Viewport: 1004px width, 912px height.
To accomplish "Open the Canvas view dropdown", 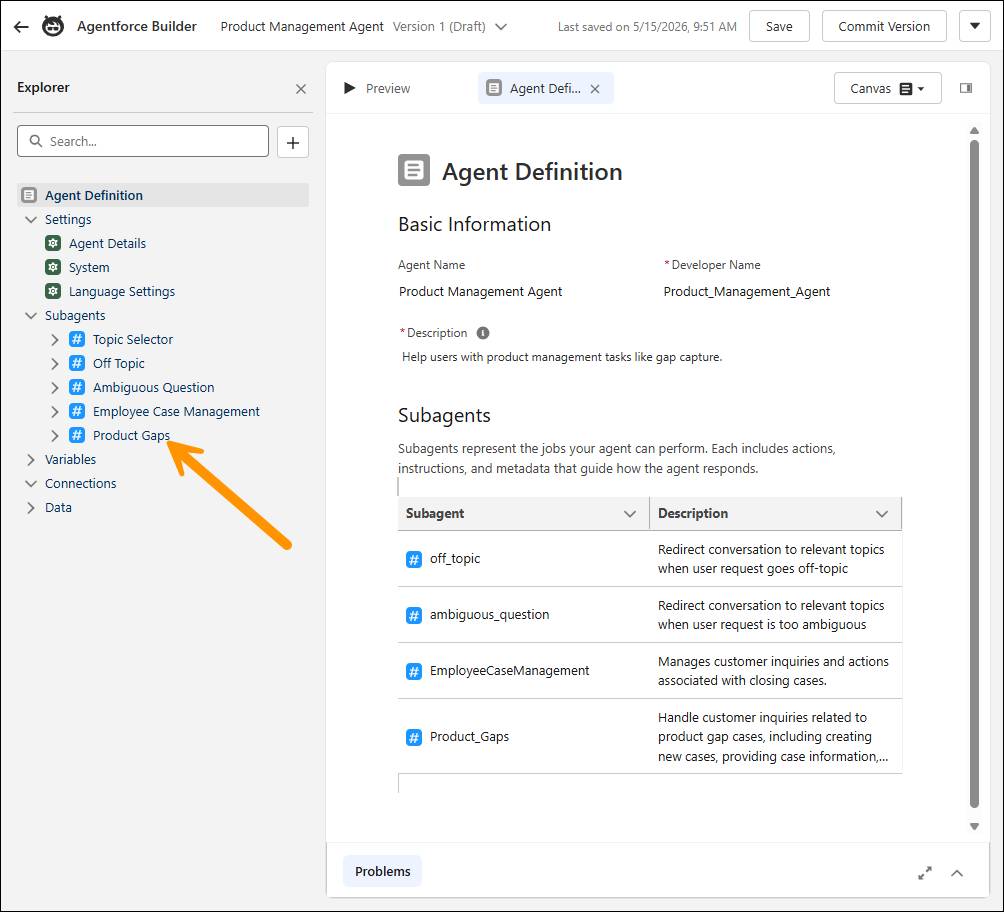I will click(887, 88).
